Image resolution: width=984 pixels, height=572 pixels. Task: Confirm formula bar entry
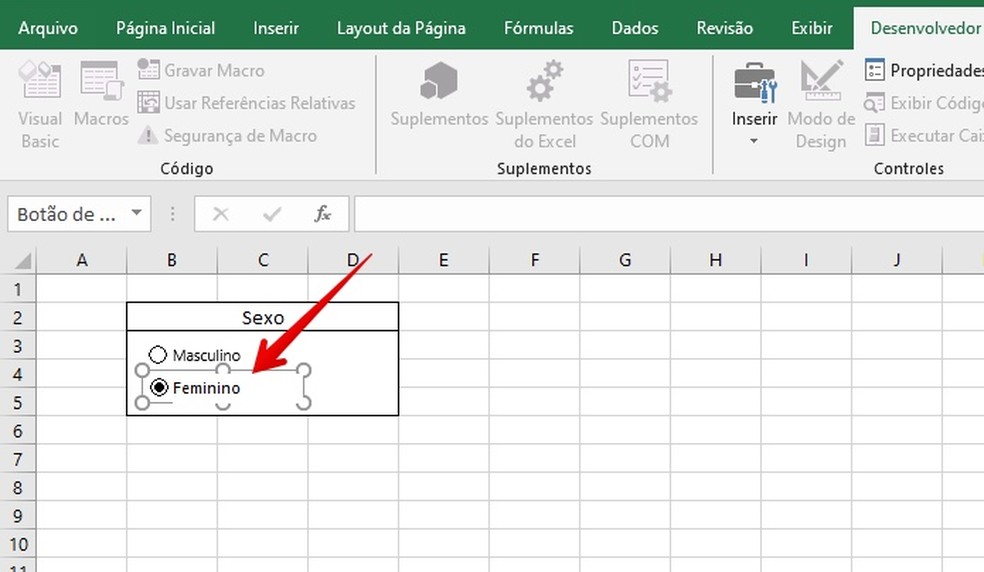[x=272, y=214]
